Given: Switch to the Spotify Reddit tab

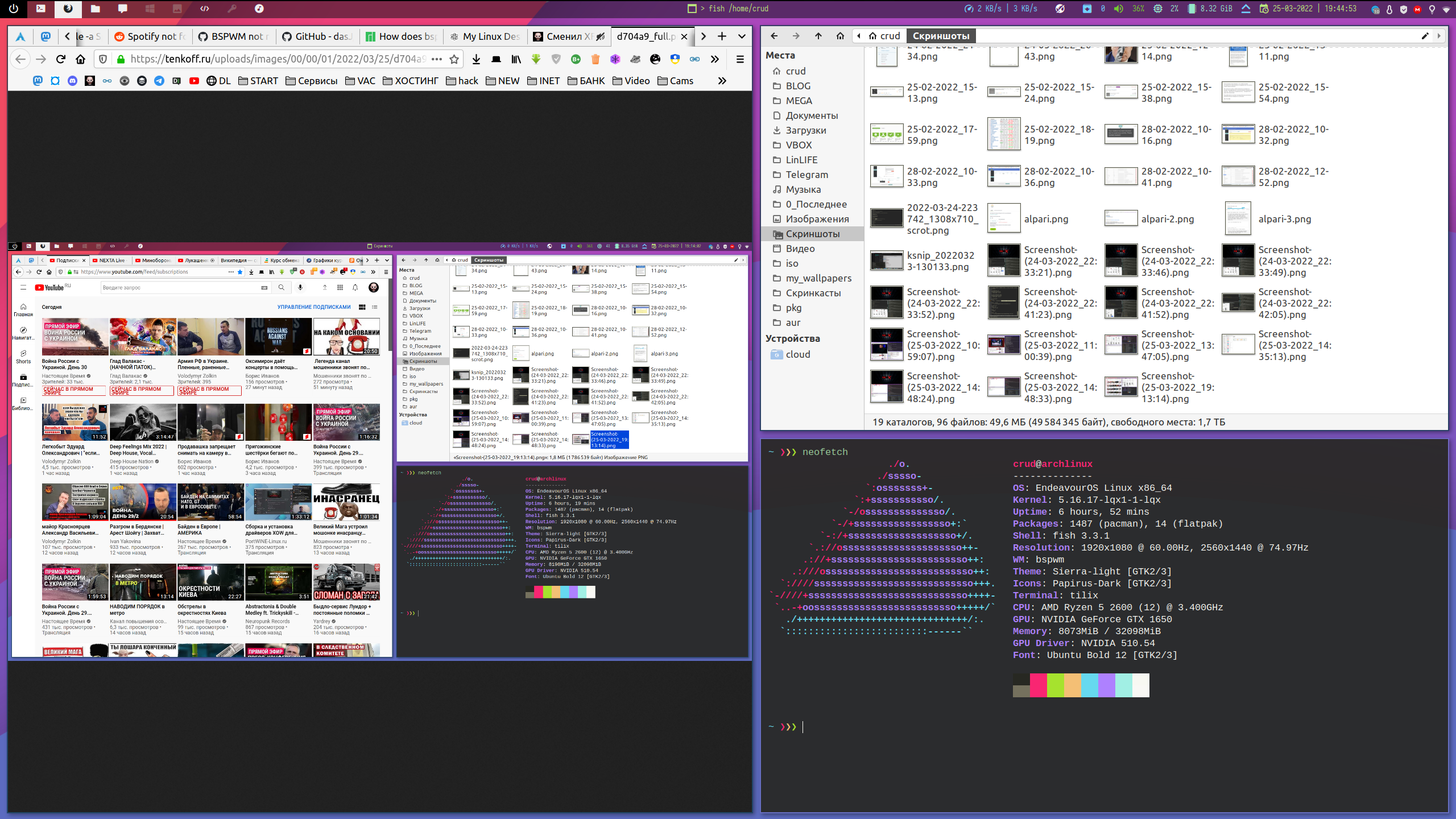Looking at the screenshot, I should point(151,36).
